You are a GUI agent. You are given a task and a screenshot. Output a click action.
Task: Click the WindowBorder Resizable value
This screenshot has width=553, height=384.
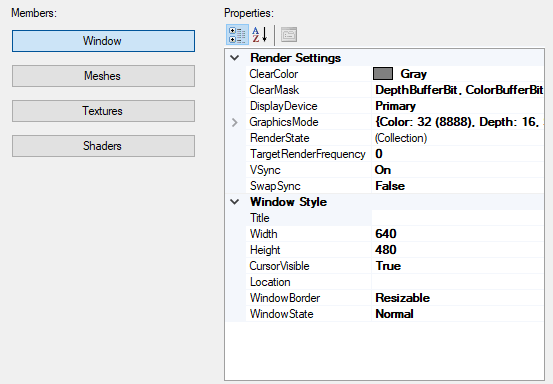point(402,298)
